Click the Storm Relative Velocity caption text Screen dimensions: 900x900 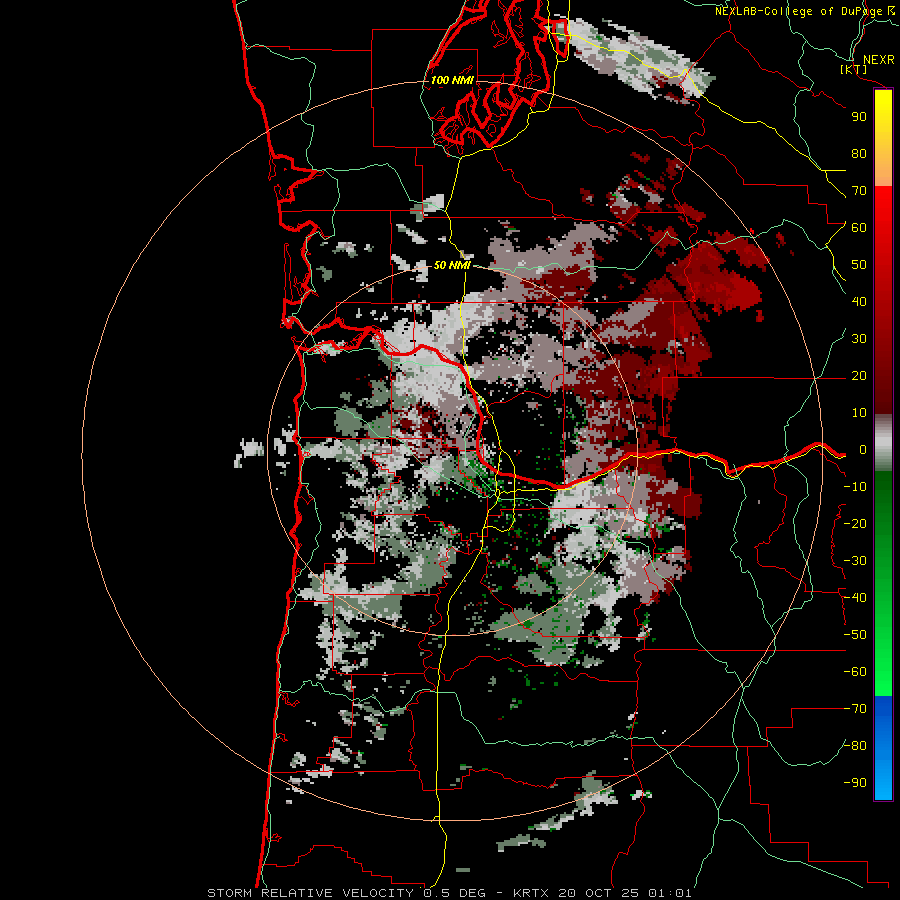[449, 893]
